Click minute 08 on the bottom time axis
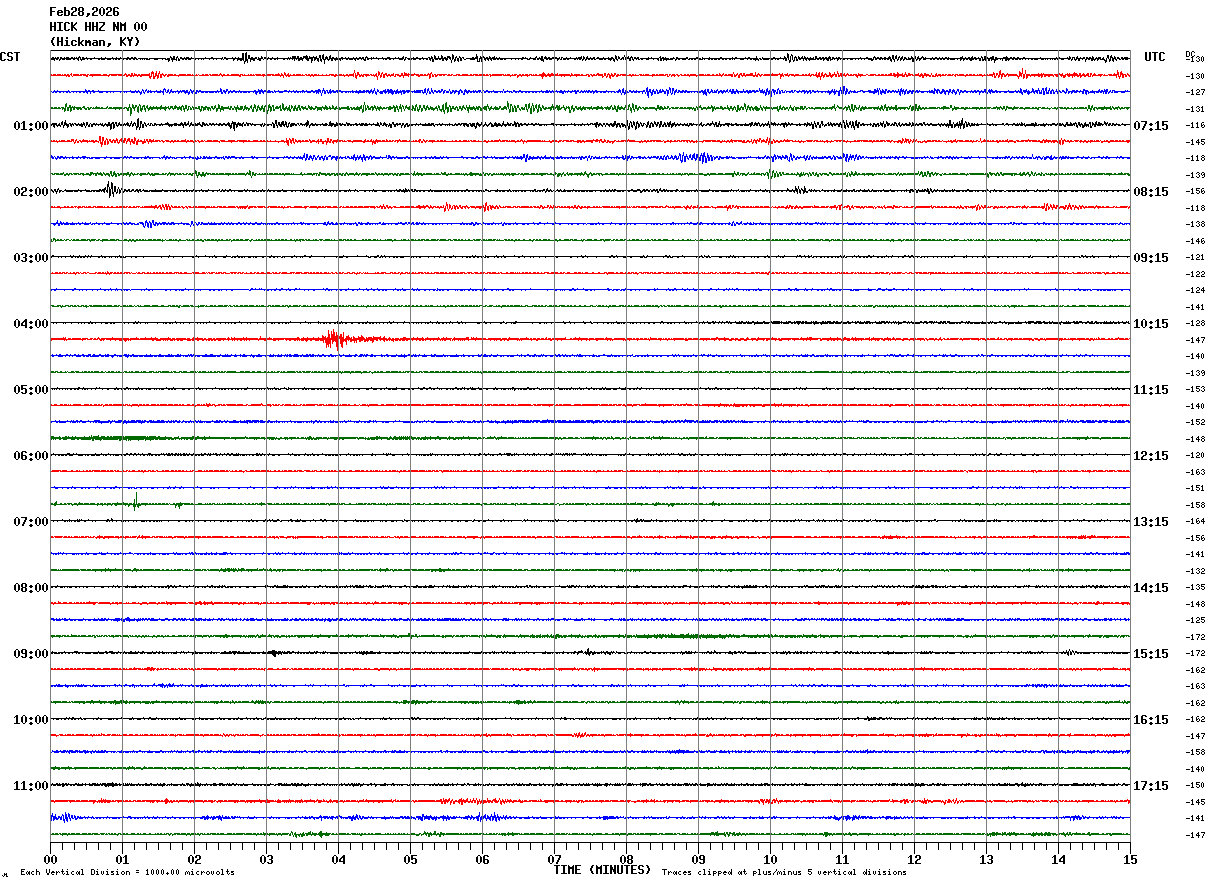1210x886 pixels. [x=626, y=859]
